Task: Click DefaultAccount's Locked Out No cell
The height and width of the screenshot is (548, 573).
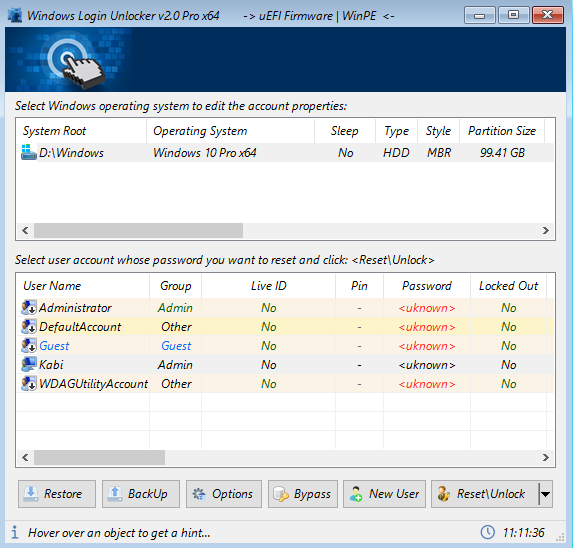Action: (508, 327)
